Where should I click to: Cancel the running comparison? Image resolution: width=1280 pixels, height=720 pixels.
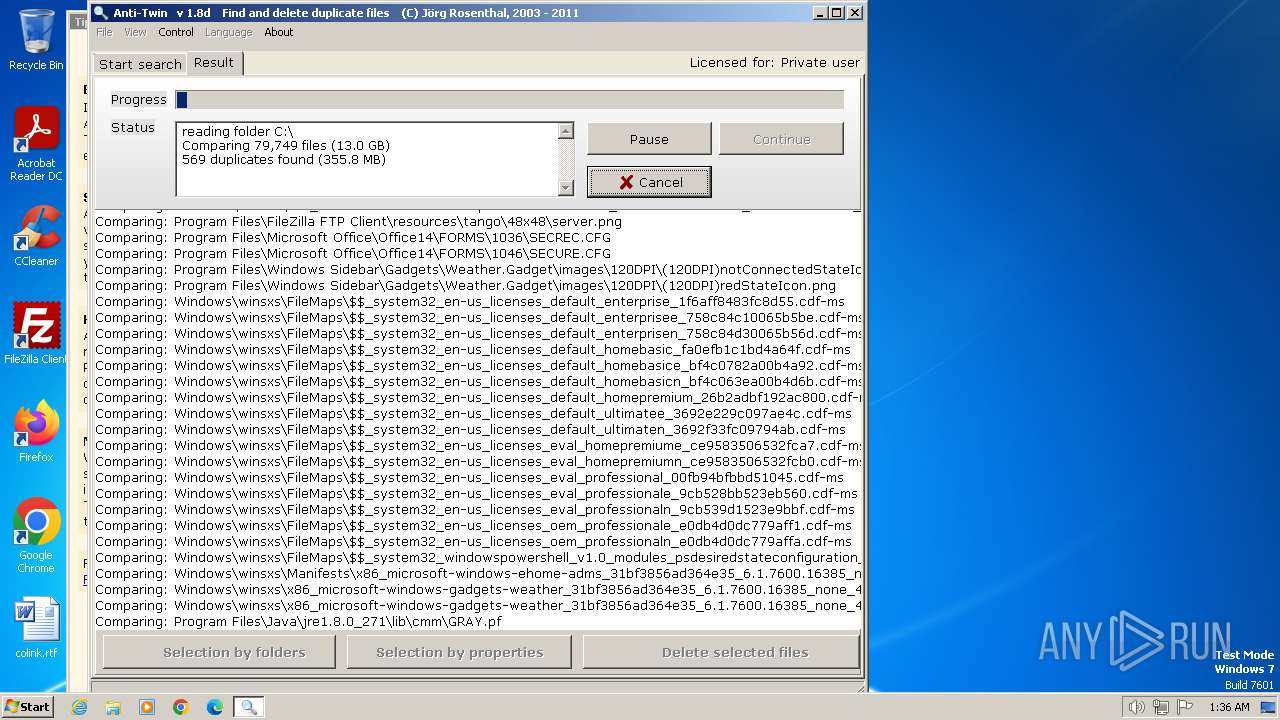click(649, 182)
